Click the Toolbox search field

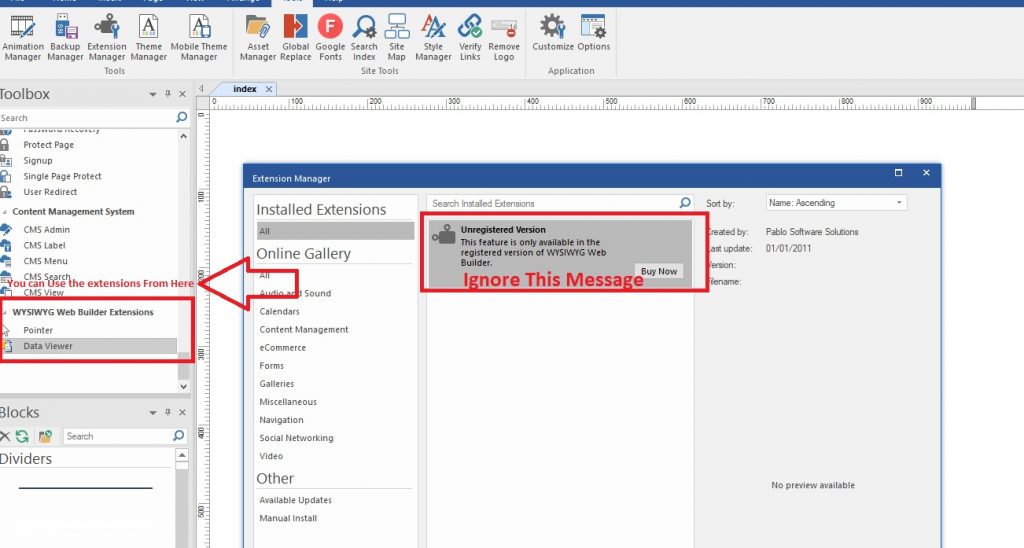[87, 118]
